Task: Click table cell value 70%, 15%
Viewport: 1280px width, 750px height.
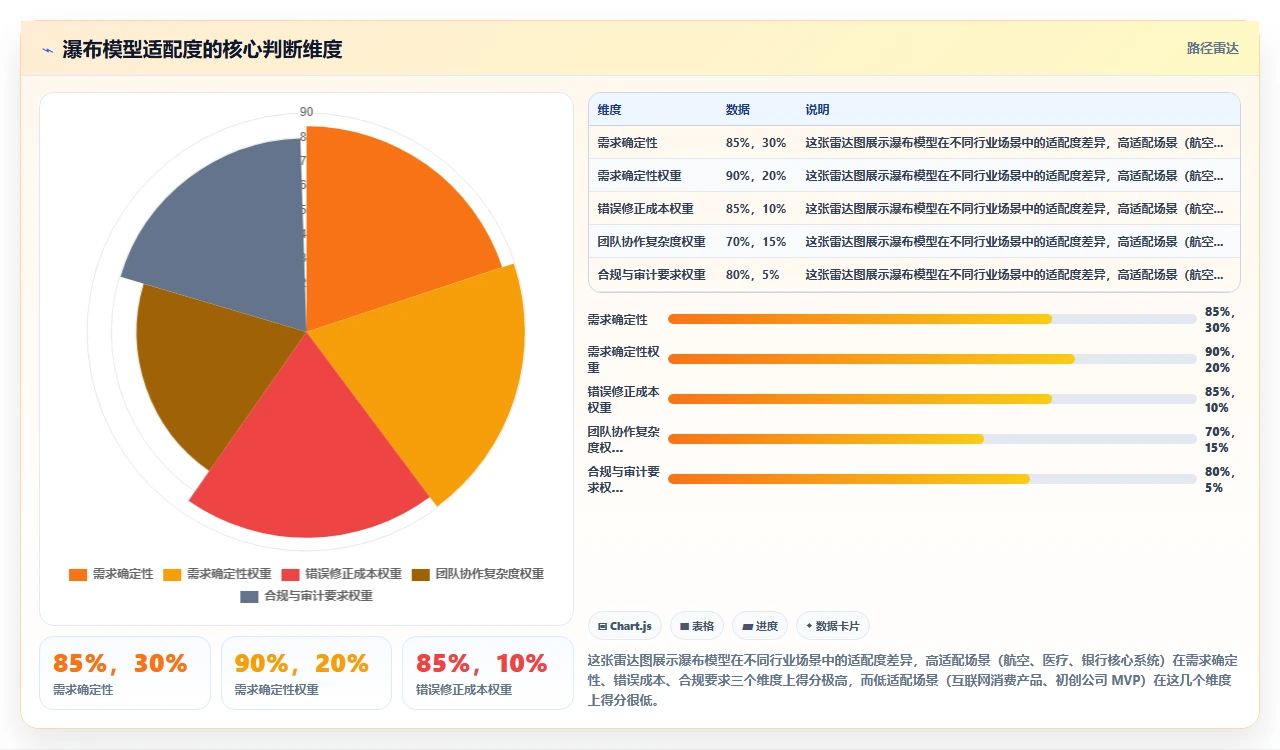Action: pyautogui.click(x=755, y=242)
